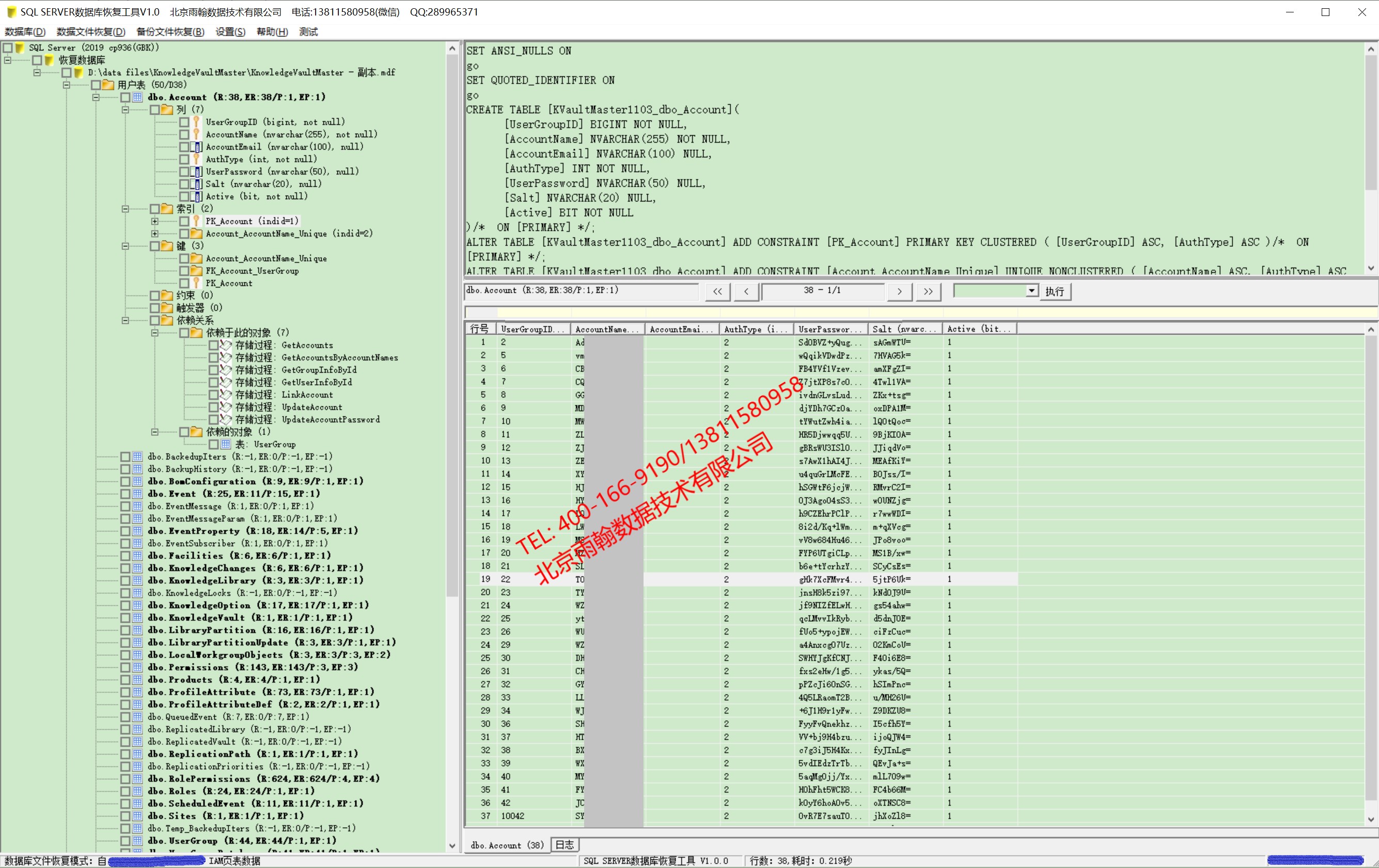This screenshot has height=868, width=1379.
Task: Open the 数据文件恢复(D) menu
Action: [91, 31]
